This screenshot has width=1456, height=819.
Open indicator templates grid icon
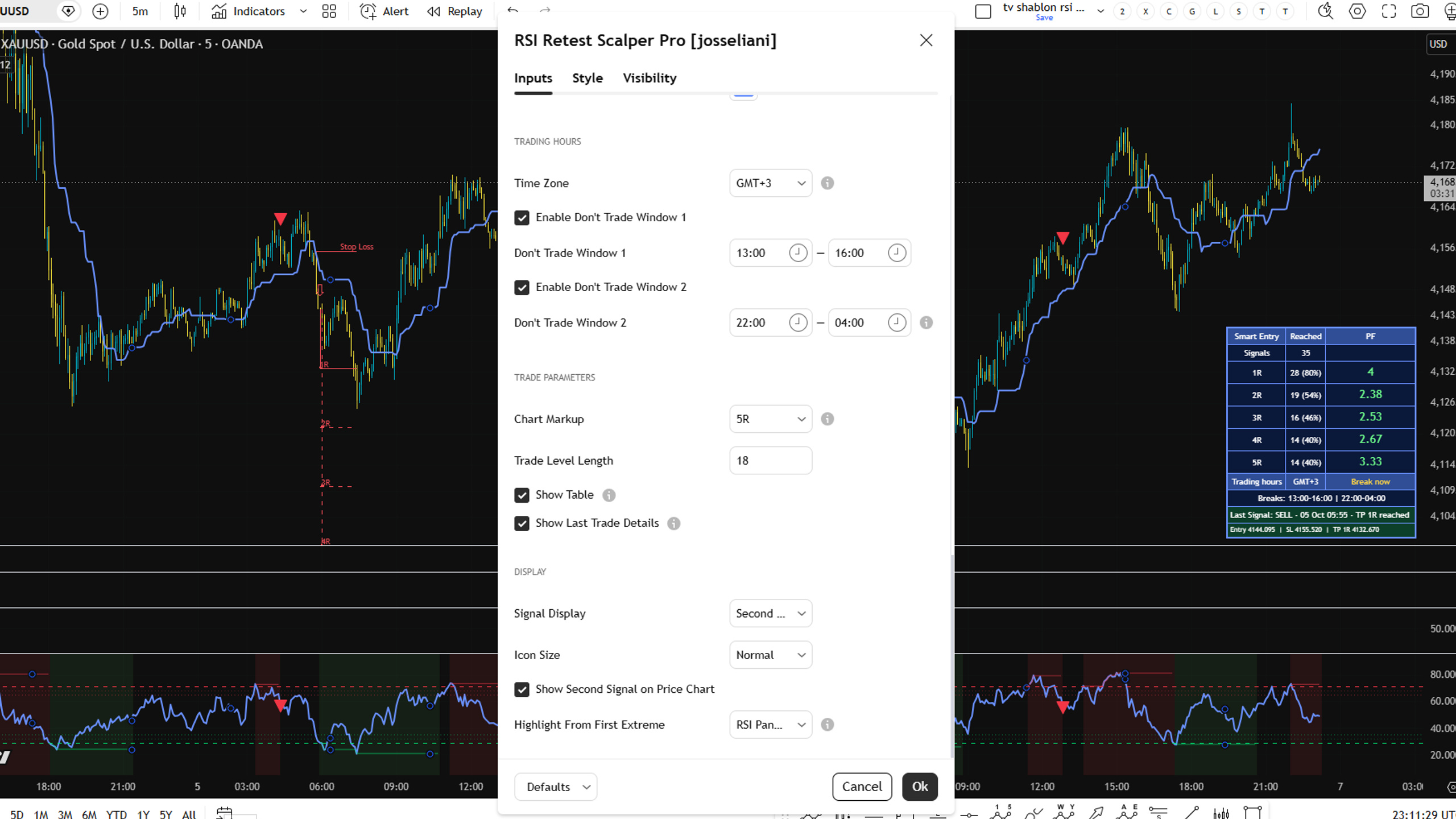tap(329, 11)
